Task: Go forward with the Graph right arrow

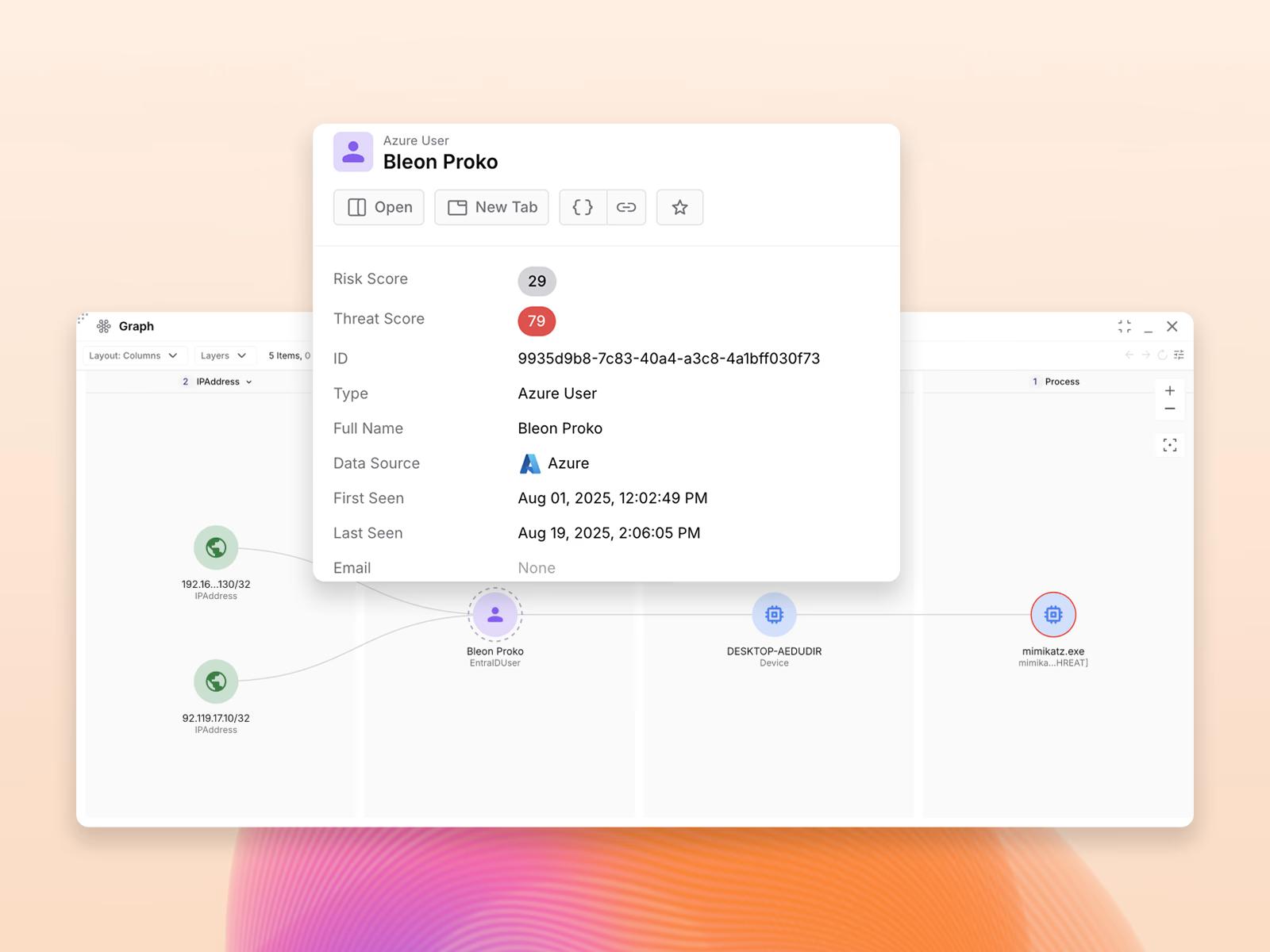Action: [1145, 355]
